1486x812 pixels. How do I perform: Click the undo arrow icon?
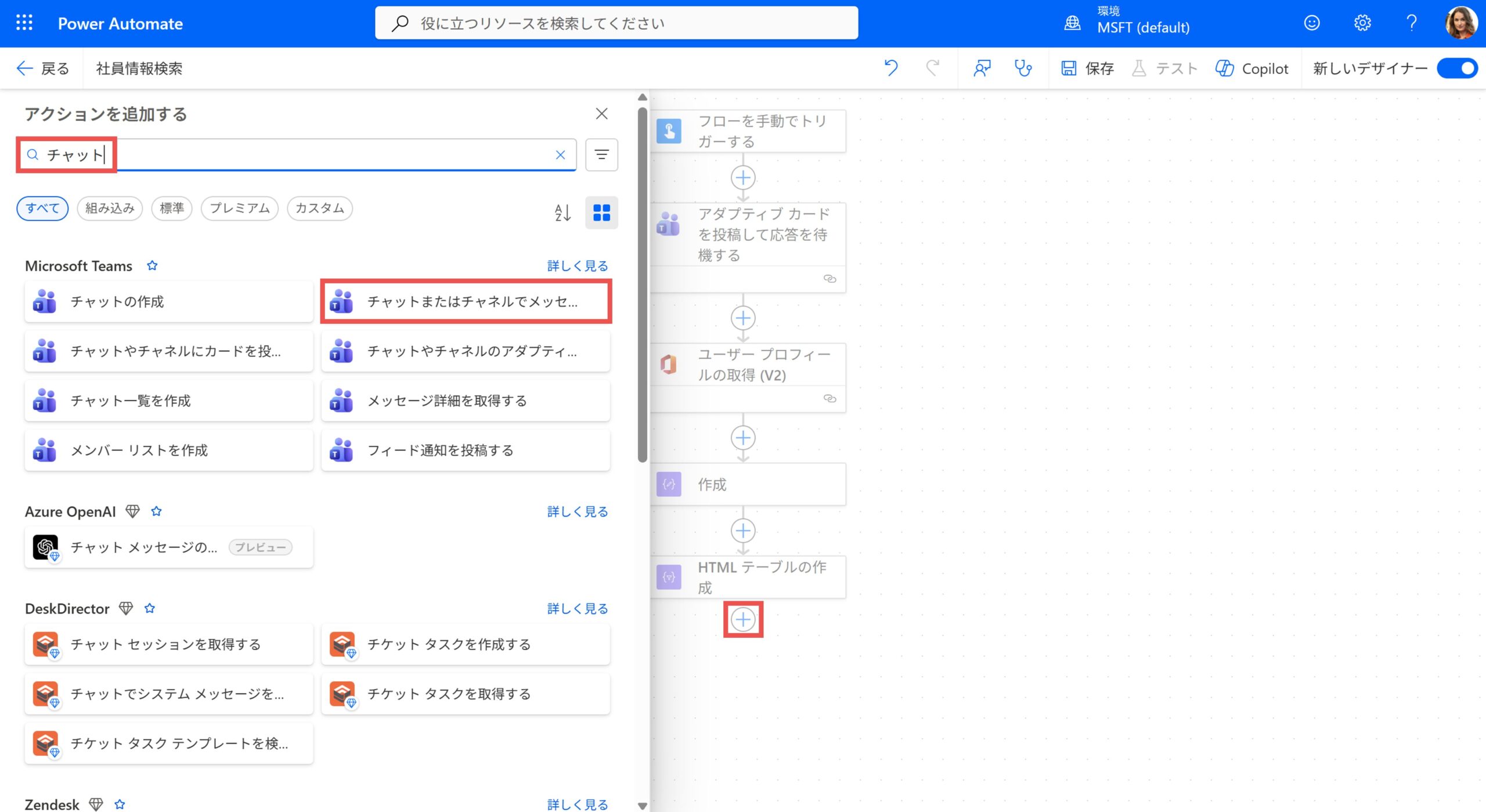tap(890, 68)
